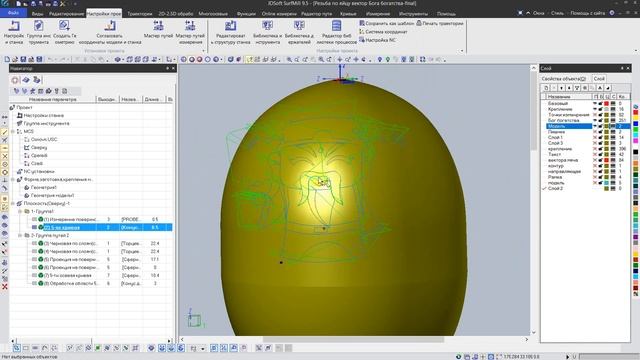The width and height of the screenshot is (640, 360).
Task: Click the undo arrow in the toolbar
Action: tap(51, 60)
